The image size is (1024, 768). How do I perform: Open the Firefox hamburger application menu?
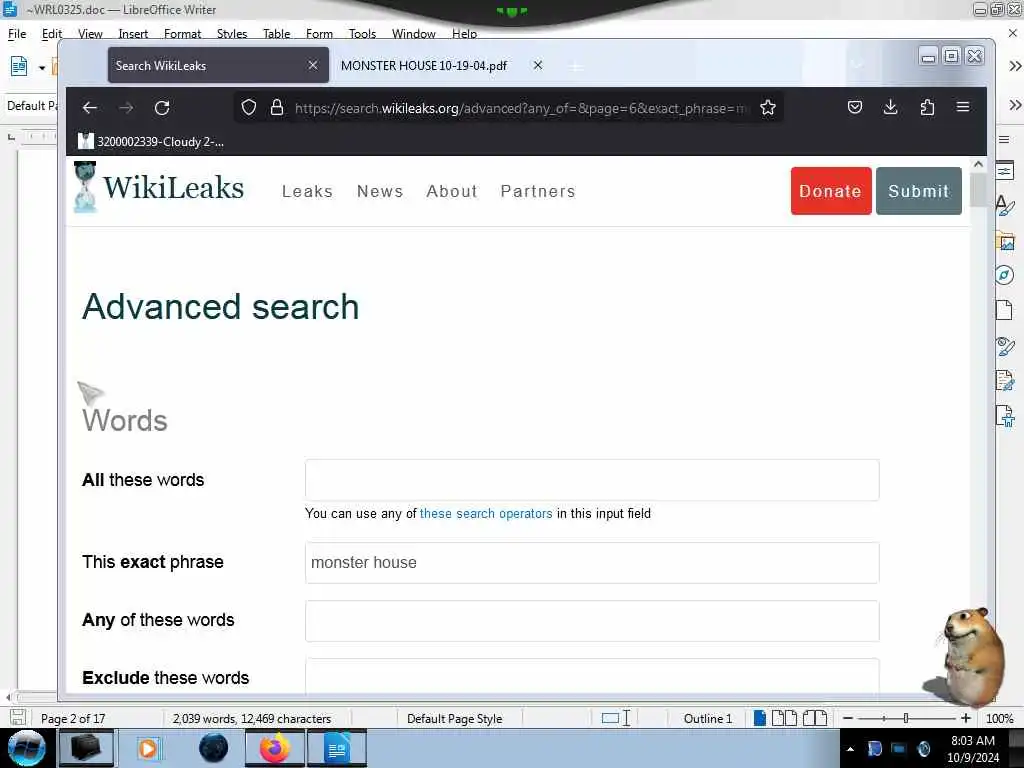click(963, 107)
